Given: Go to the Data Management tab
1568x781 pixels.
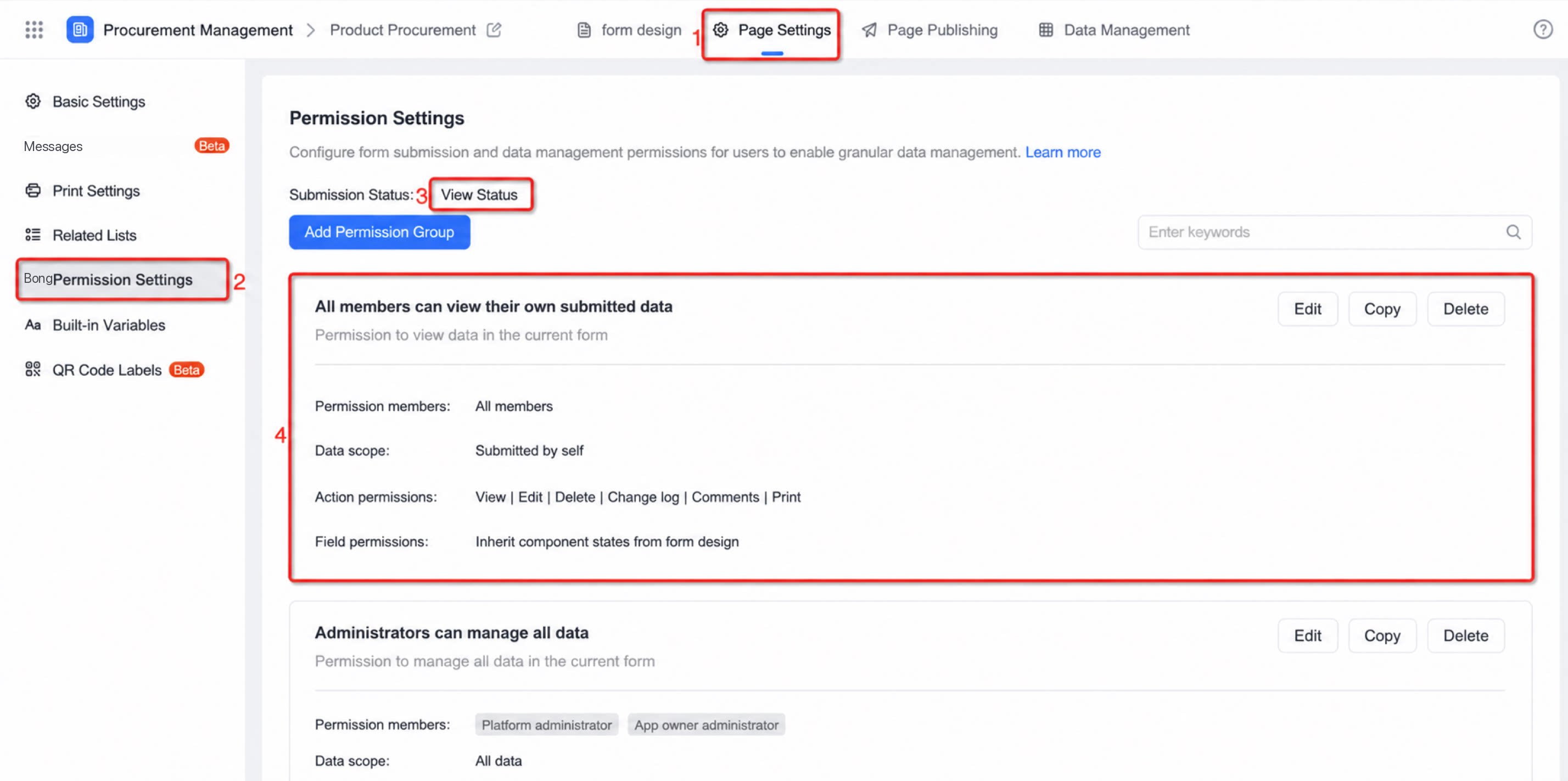Looking at the screenshot, I should (x=1114, y=30).
